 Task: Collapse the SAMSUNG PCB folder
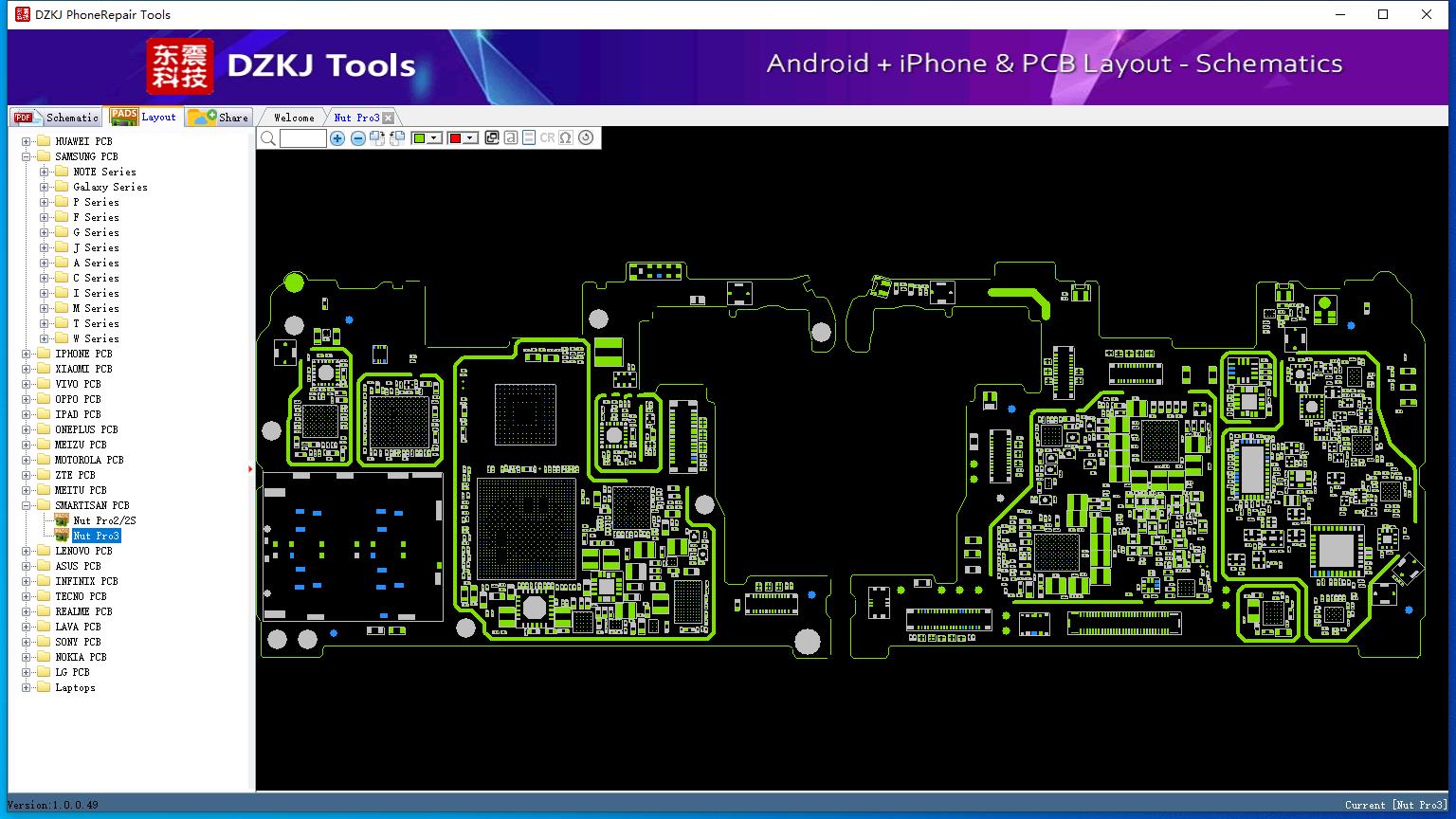(27, 156)
